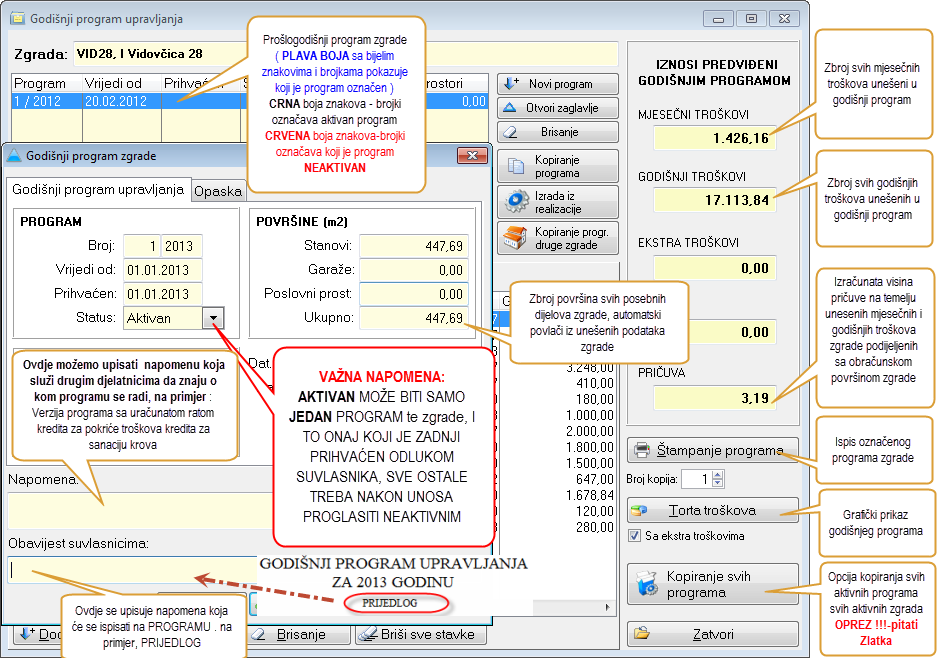This screenshot has width=946, height=658.
Task: Click the Kopiranje svih programa button
Action: pos(713,584)
